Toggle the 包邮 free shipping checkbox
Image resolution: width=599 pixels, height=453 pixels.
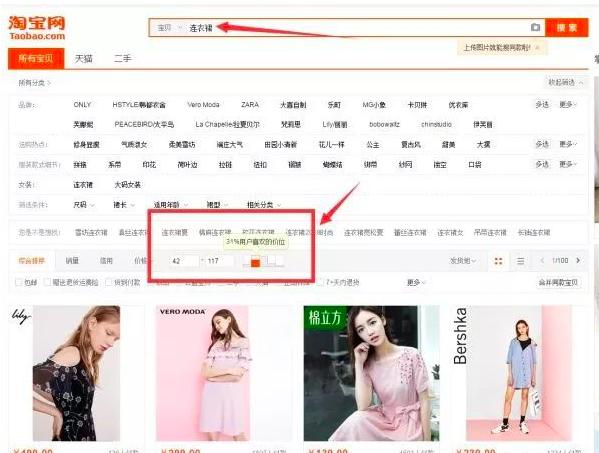click(18, 282)
